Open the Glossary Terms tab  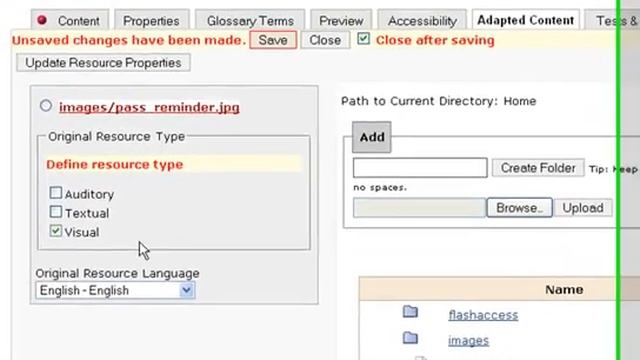[250, 21]
